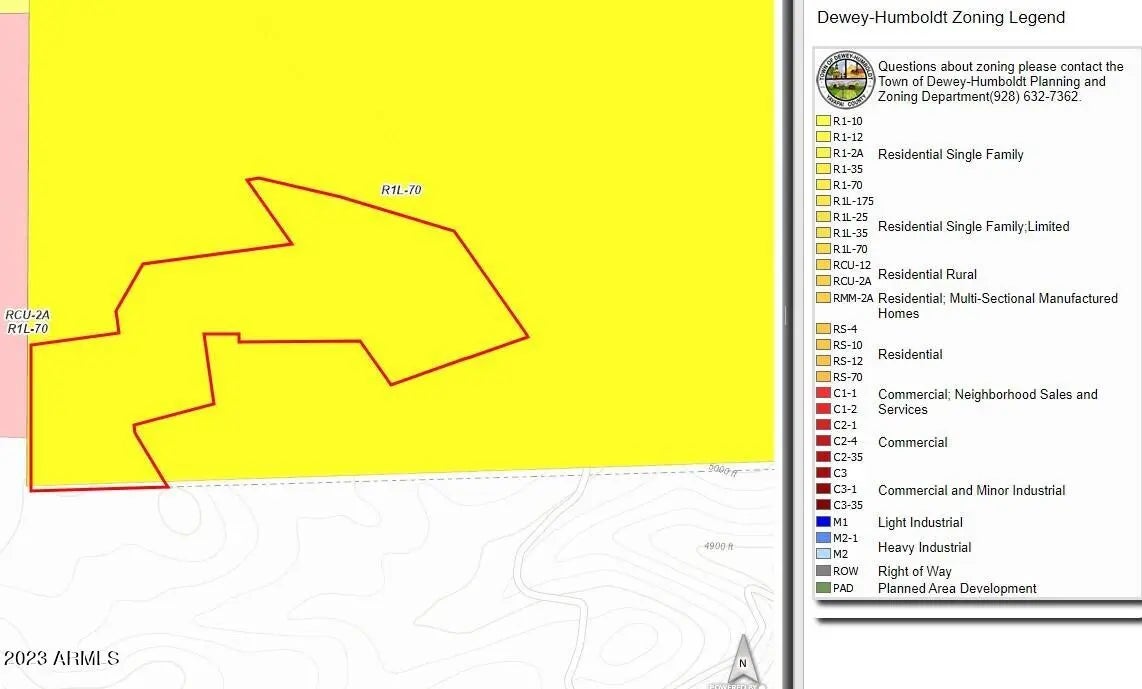Click the R1L-70 swatch in the legend
1142x689 pixels.
coord(823,249)
